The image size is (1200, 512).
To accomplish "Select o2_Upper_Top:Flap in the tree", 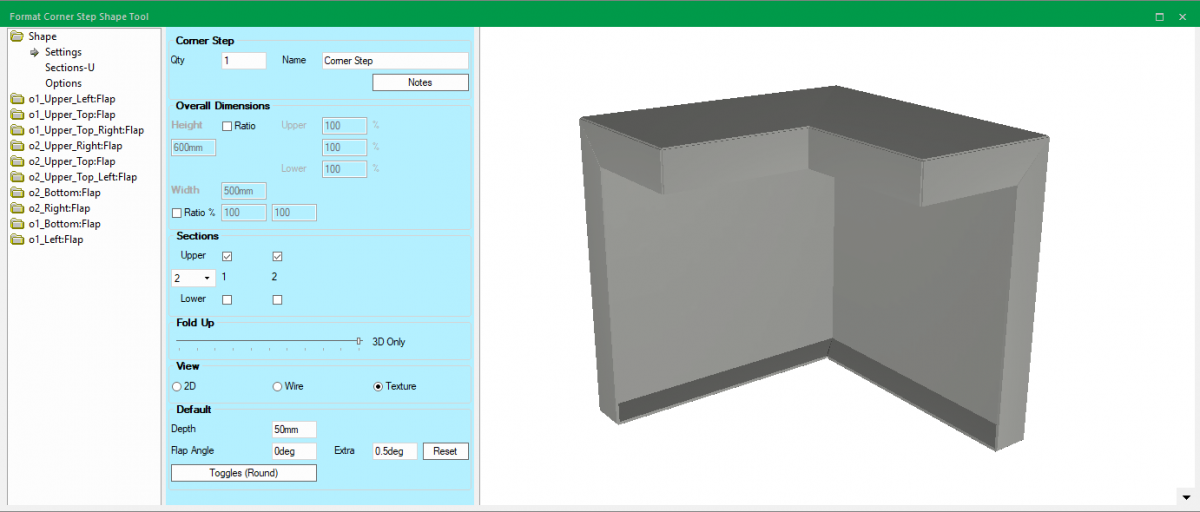I will [x=72, y=161].
